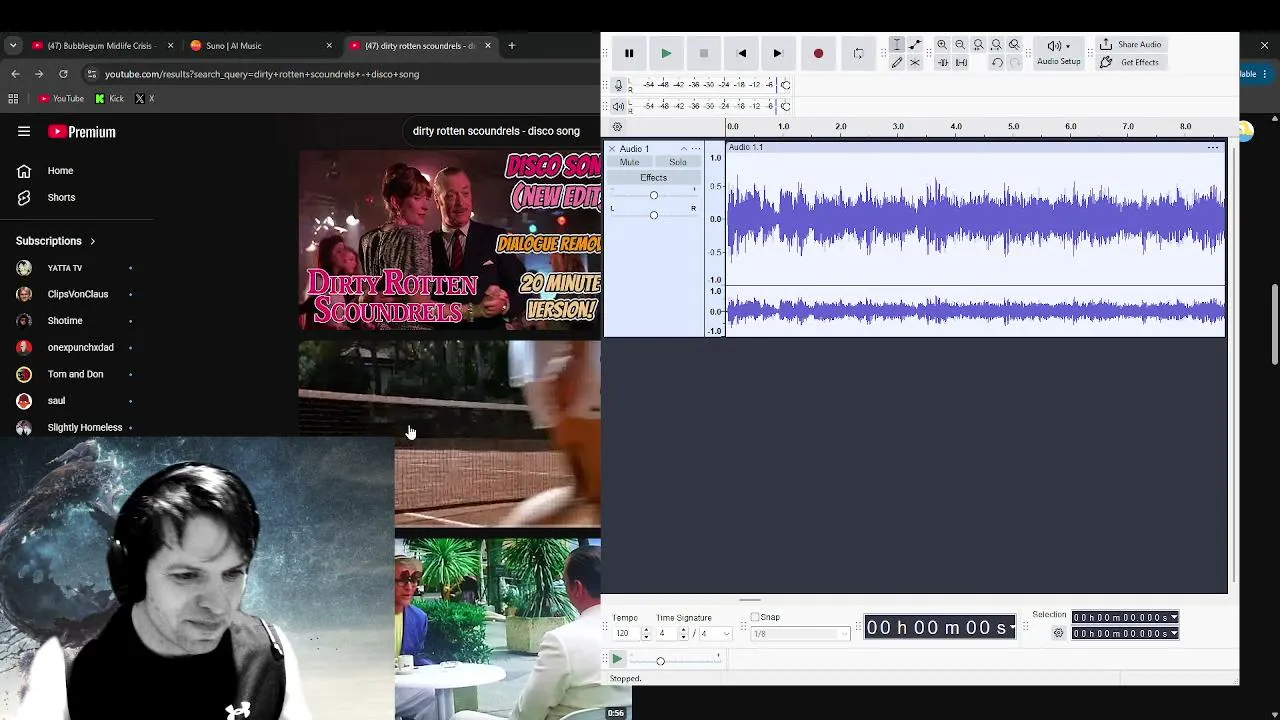Open timeline options gear icon

(617, 127)
